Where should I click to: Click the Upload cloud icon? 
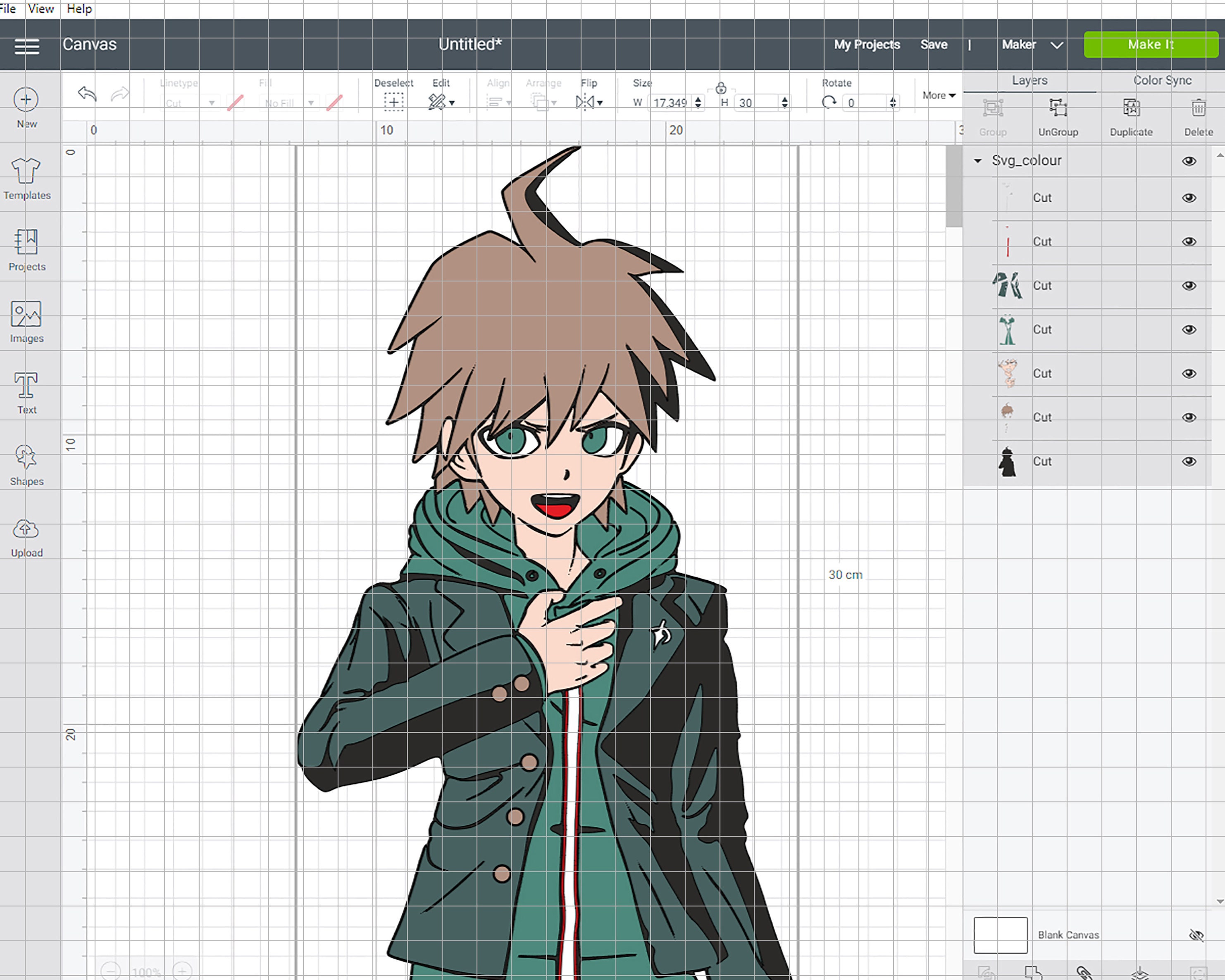pos(26,529)
